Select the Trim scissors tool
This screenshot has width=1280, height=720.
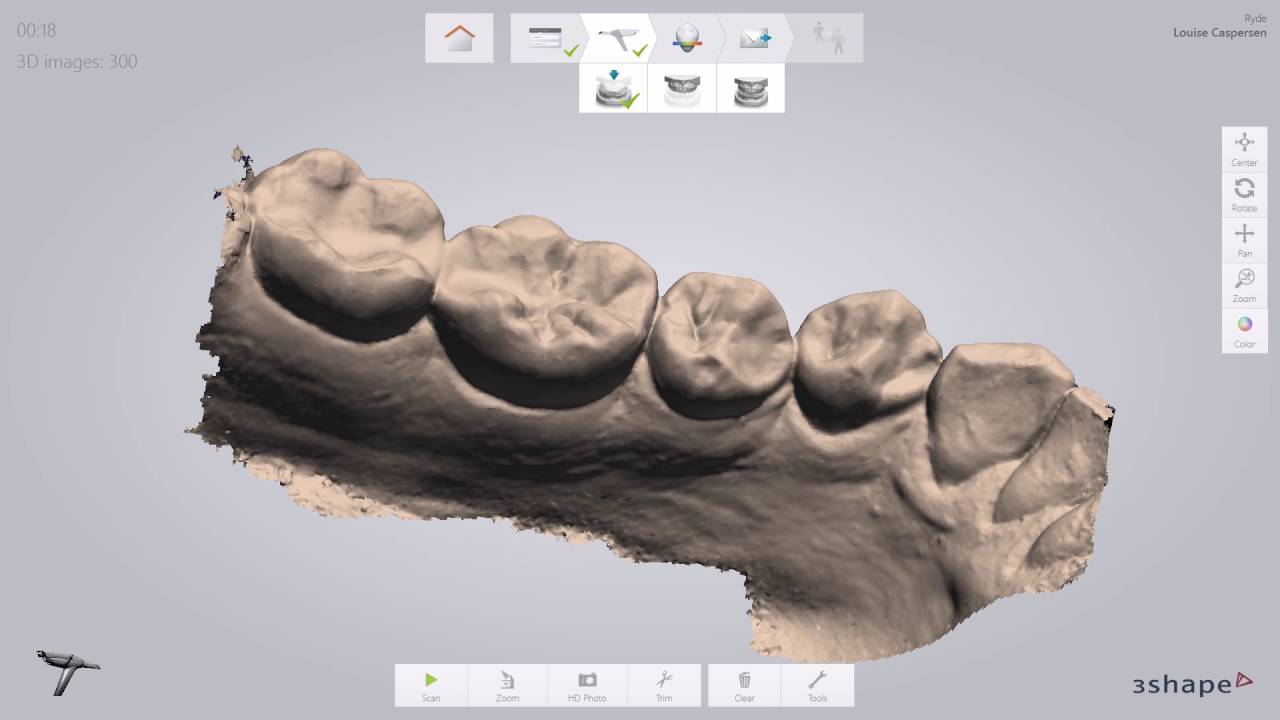[664, 685]
